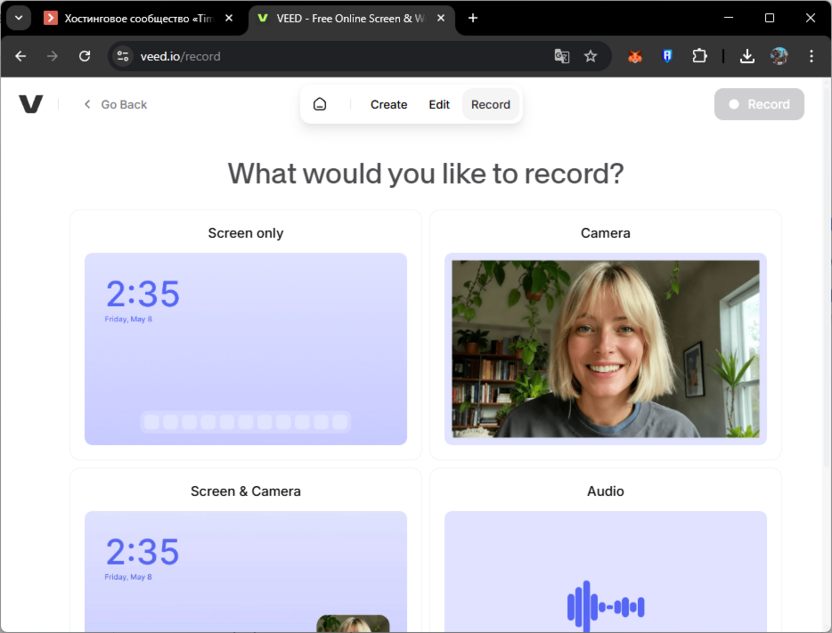Open the home icon in VEED navigation
832x633 pixels.
pos(320,104)
